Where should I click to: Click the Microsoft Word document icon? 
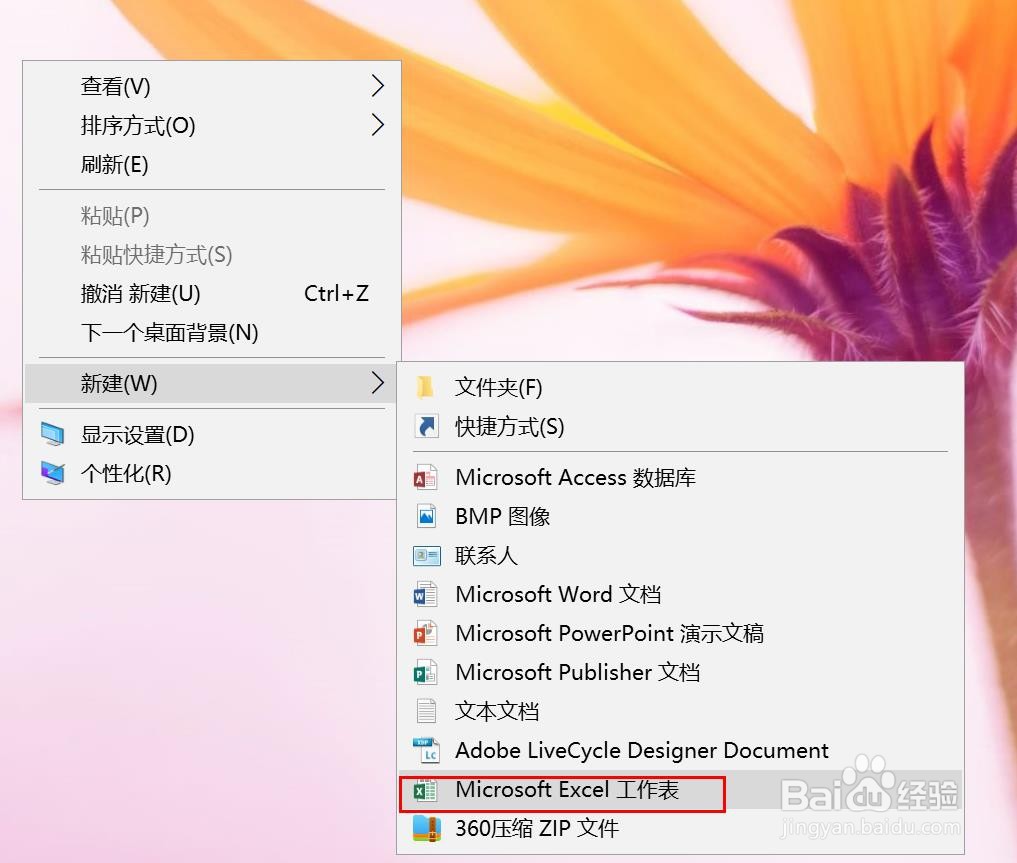click(426, 595)
